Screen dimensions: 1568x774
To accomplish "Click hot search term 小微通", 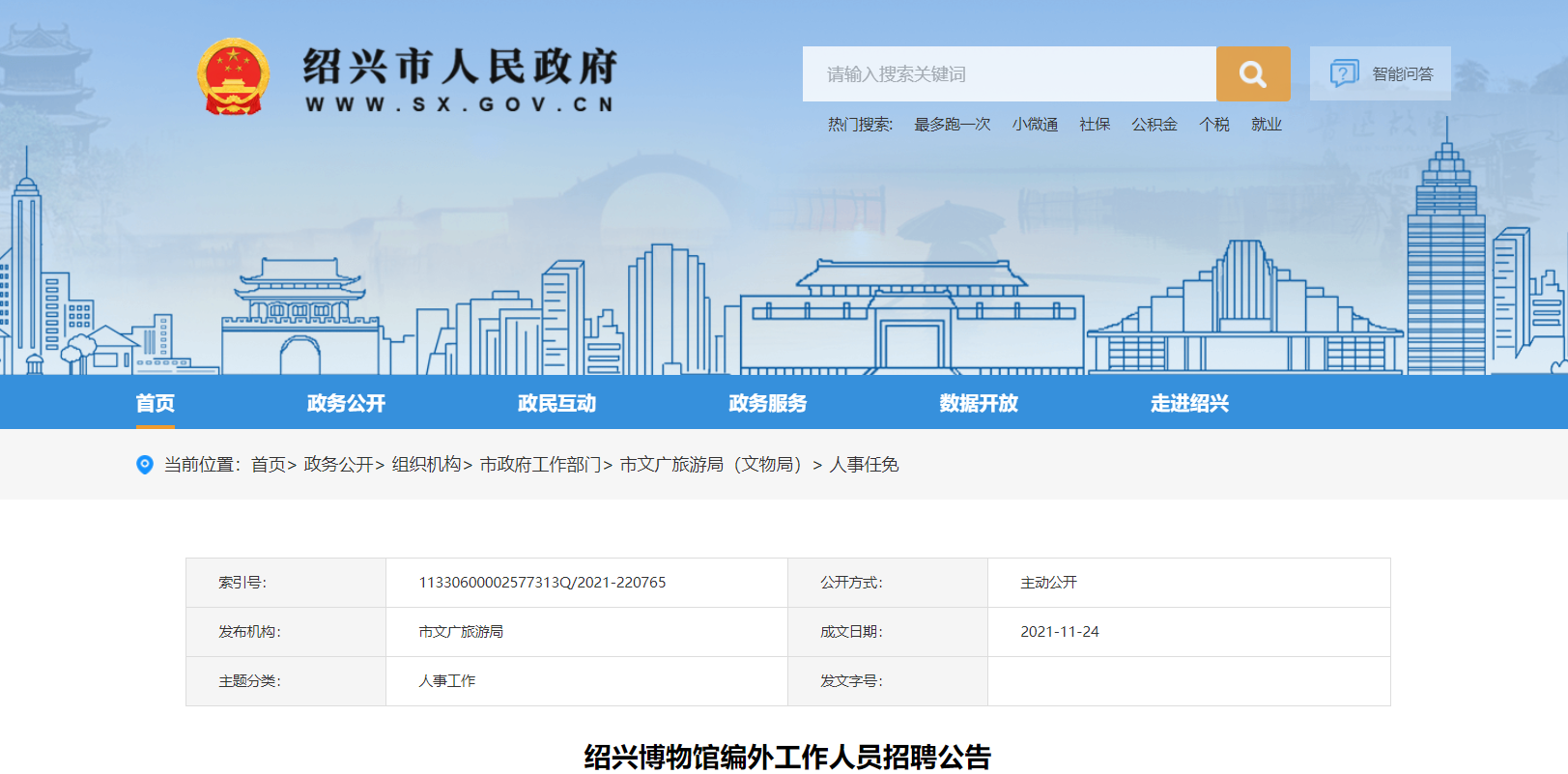I will pyautogui.click(x=1036, y=125).
